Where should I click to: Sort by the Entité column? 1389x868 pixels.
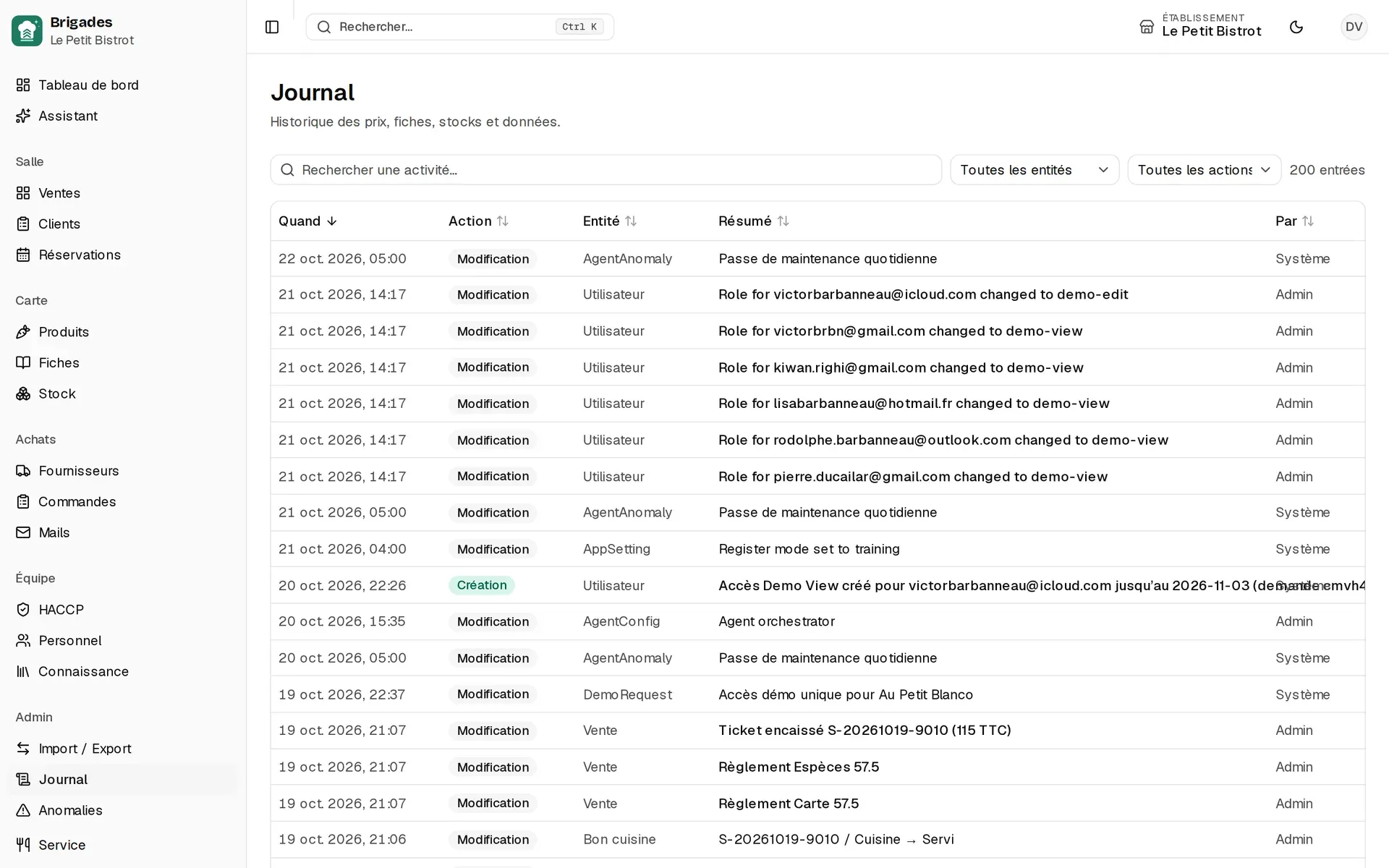click(610, 221)
